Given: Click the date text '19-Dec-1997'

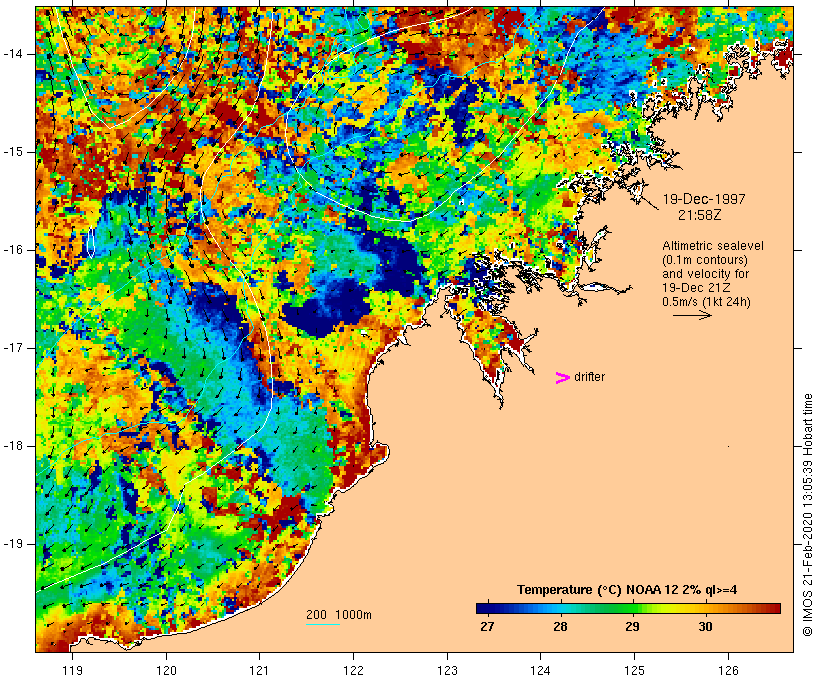Looking at the screenshot, I should click(704, 199).
